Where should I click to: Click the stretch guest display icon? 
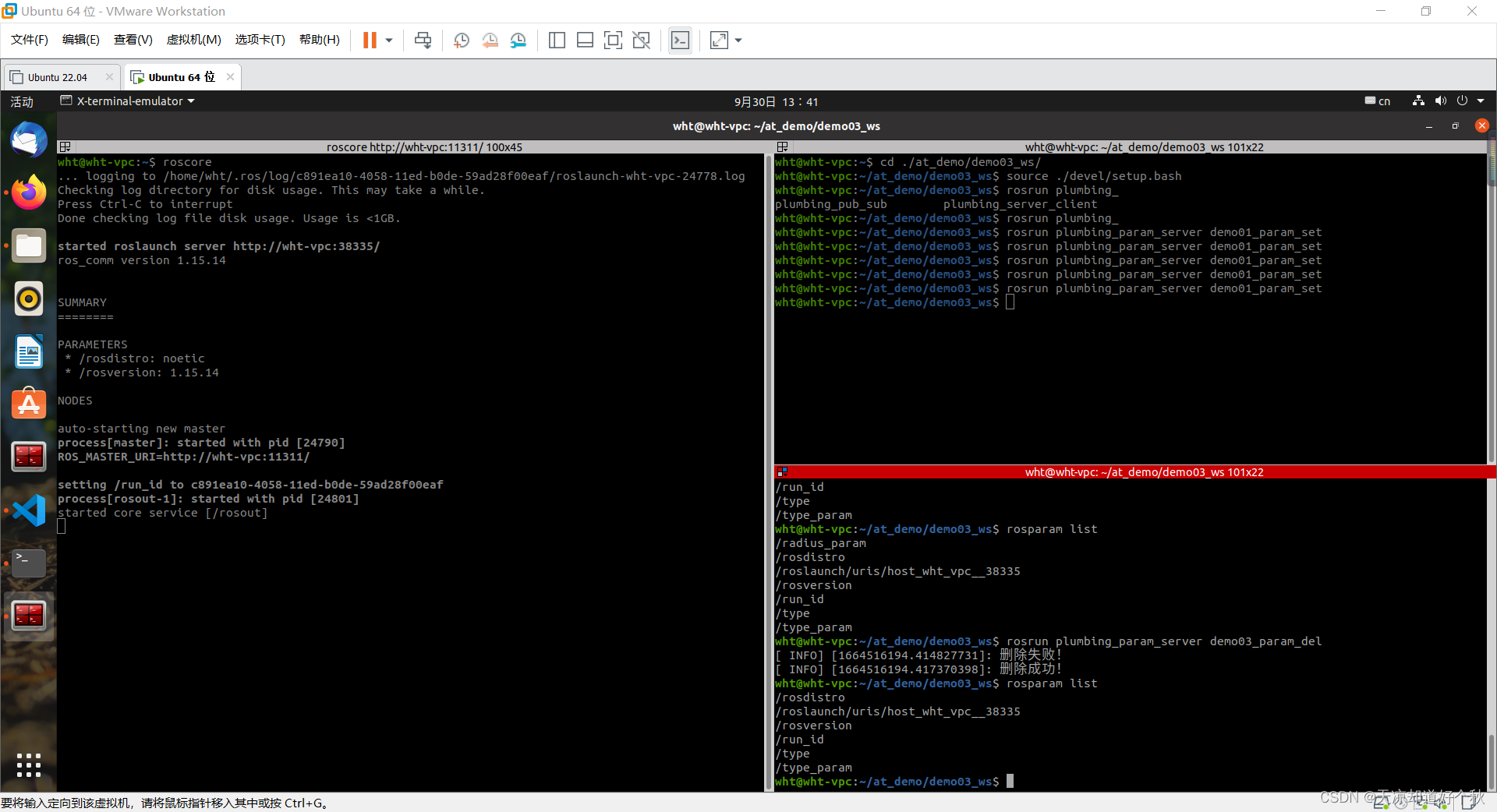pyautogui.click(x=719, y=40)
